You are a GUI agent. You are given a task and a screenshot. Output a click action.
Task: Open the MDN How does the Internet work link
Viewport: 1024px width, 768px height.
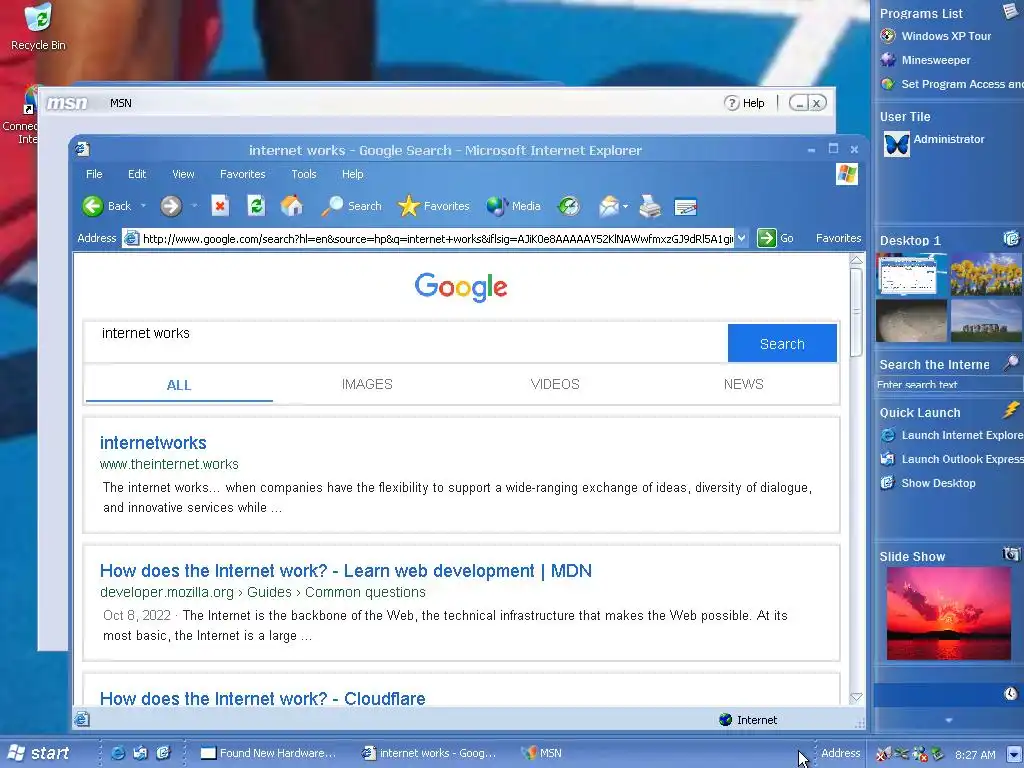tap(346, 571)
